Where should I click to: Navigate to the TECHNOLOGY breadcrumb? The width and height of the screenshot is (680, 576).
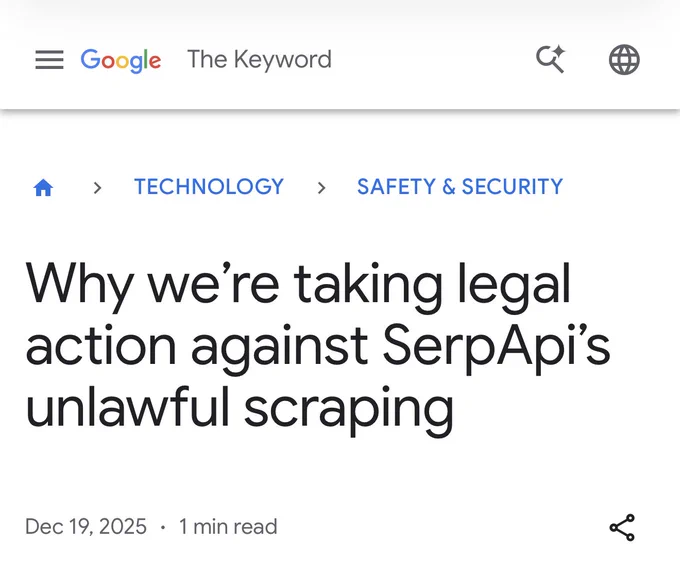click(209, 187)
